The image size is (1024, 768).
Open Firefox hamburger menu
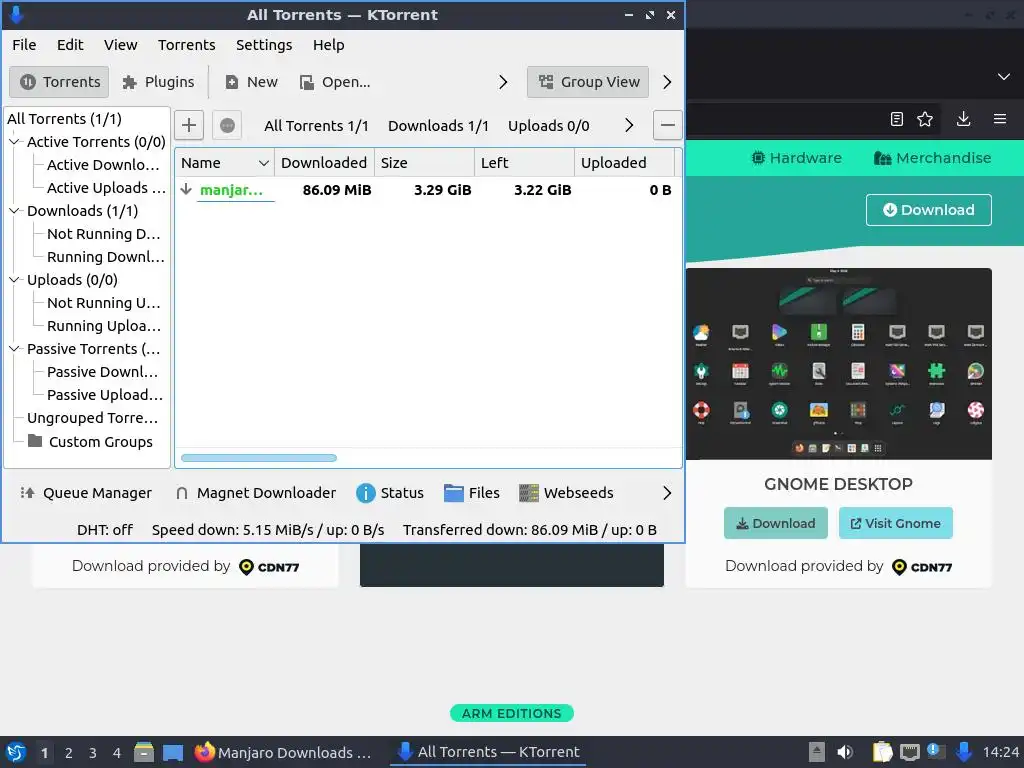(1000, 119)
